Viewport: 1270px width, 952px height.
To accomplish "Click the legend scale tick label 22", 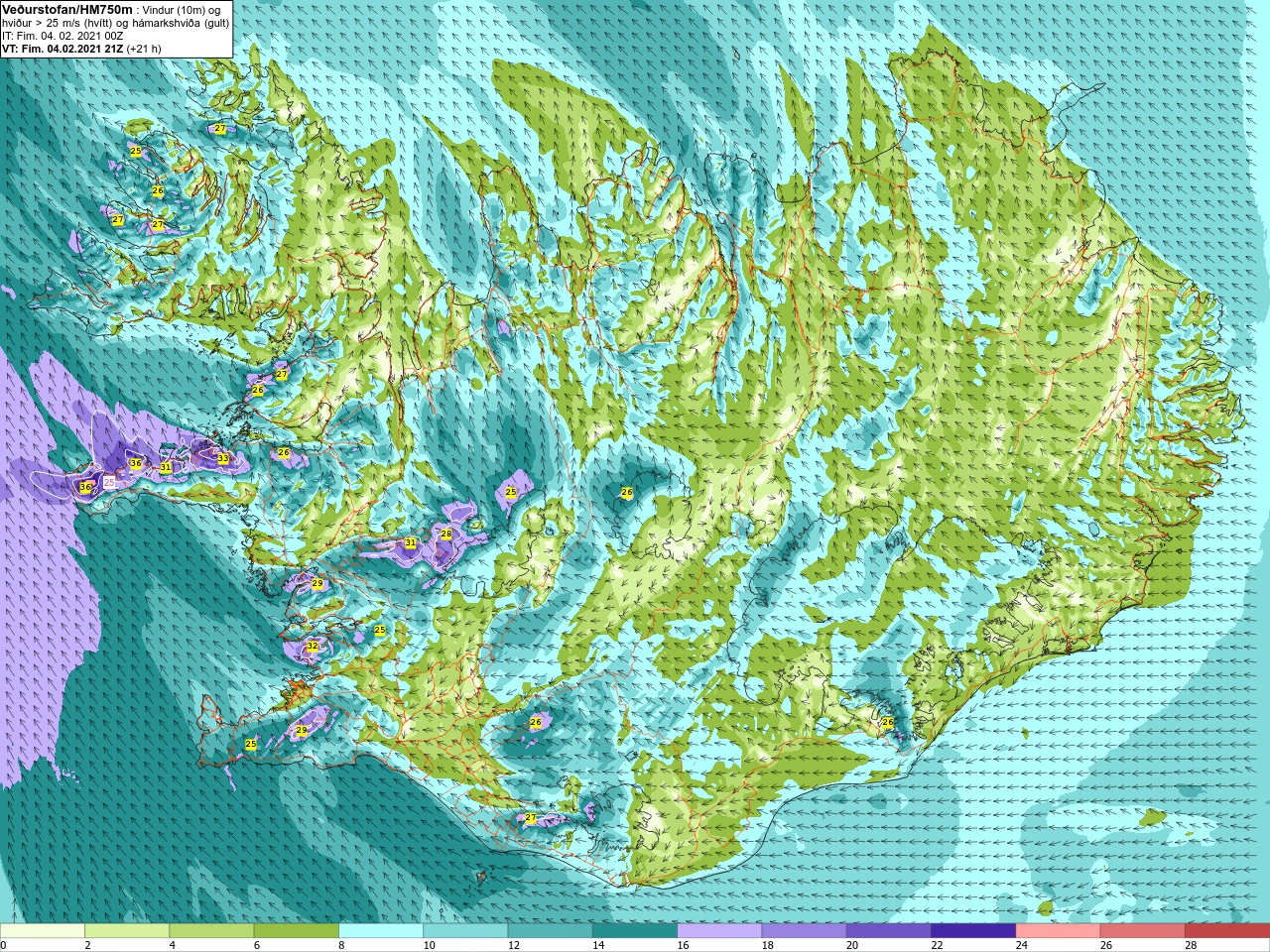I will click(937, 945).
